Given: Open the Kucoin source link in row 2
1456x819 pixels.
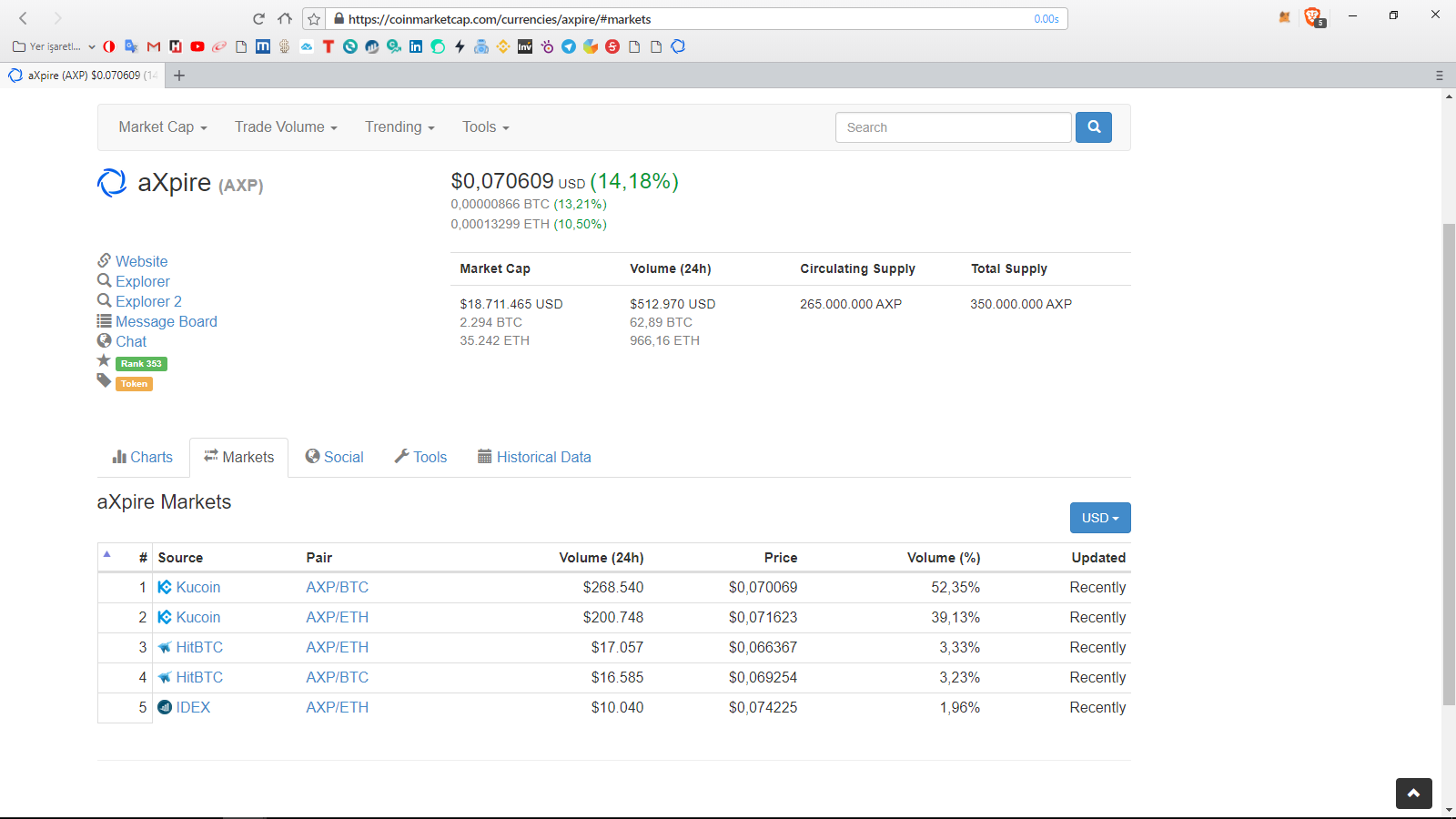Looking at the screenshot, I should click(198, 617).
